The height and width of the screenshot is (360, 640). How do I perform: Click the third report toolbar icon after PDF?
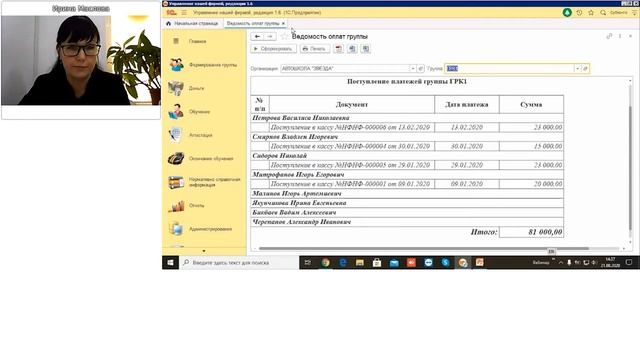tap(366, 49)
